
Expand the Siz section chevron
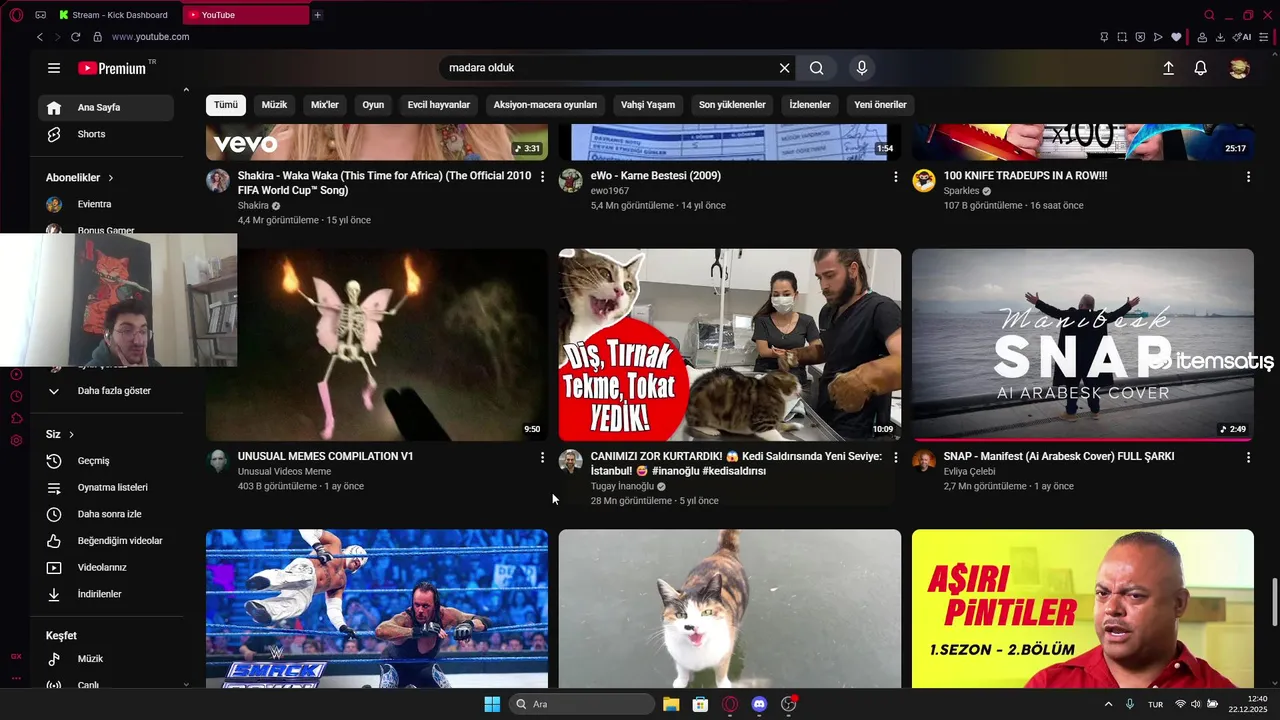[x=71, y=435]
